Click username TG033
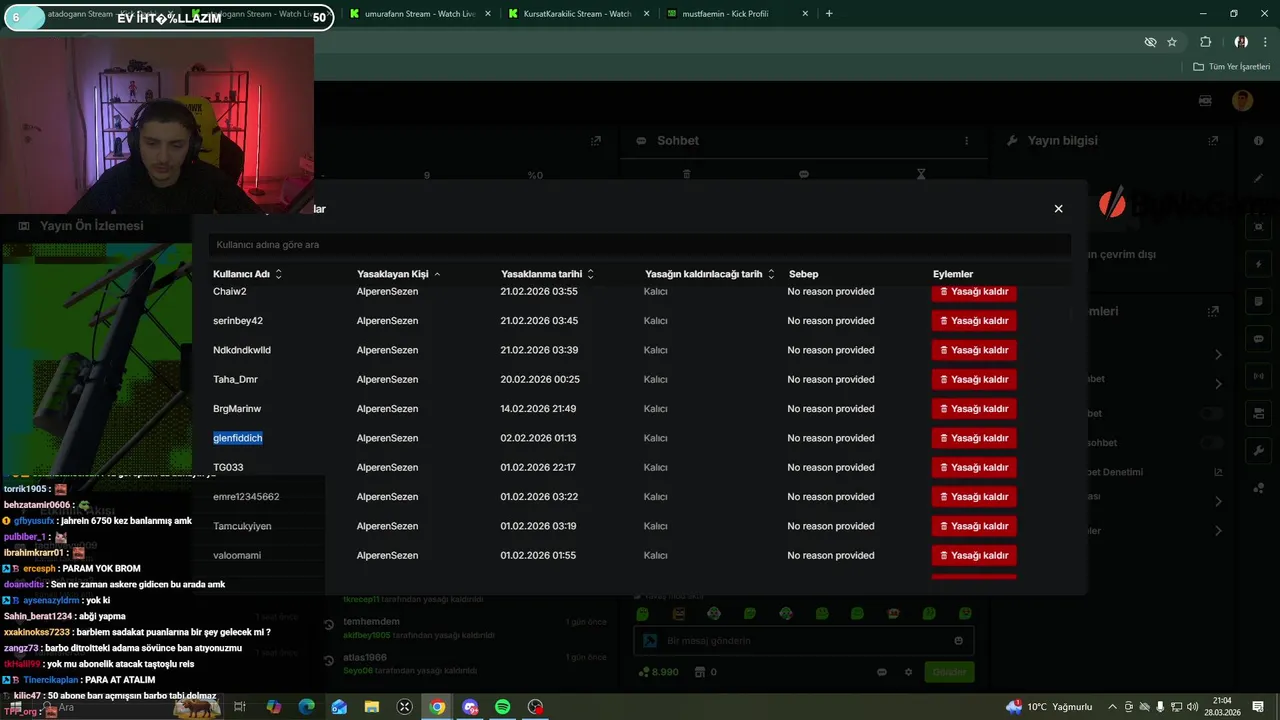This screenshot has height=720, width=1280. [x=228, y=467]
